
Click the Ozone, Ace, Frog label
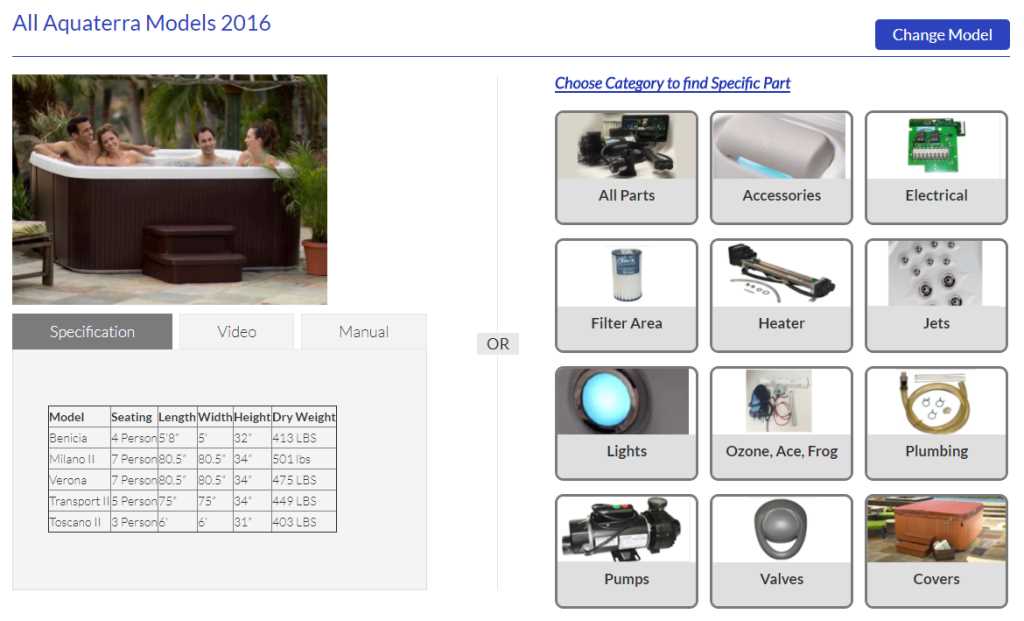[781, 451]
